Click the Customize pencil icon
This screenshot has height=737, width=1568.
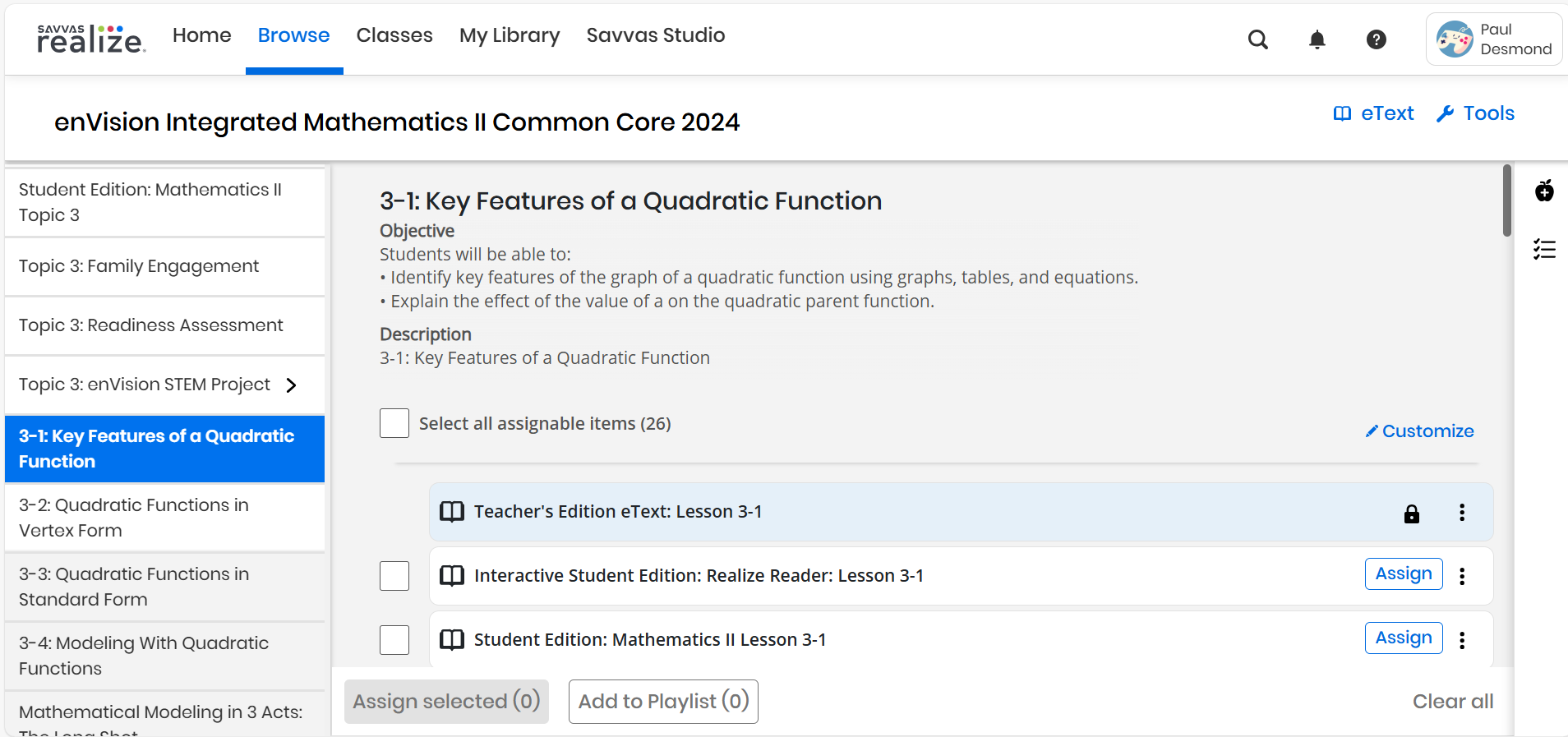pyautogui.click(x=1372, y=431)
